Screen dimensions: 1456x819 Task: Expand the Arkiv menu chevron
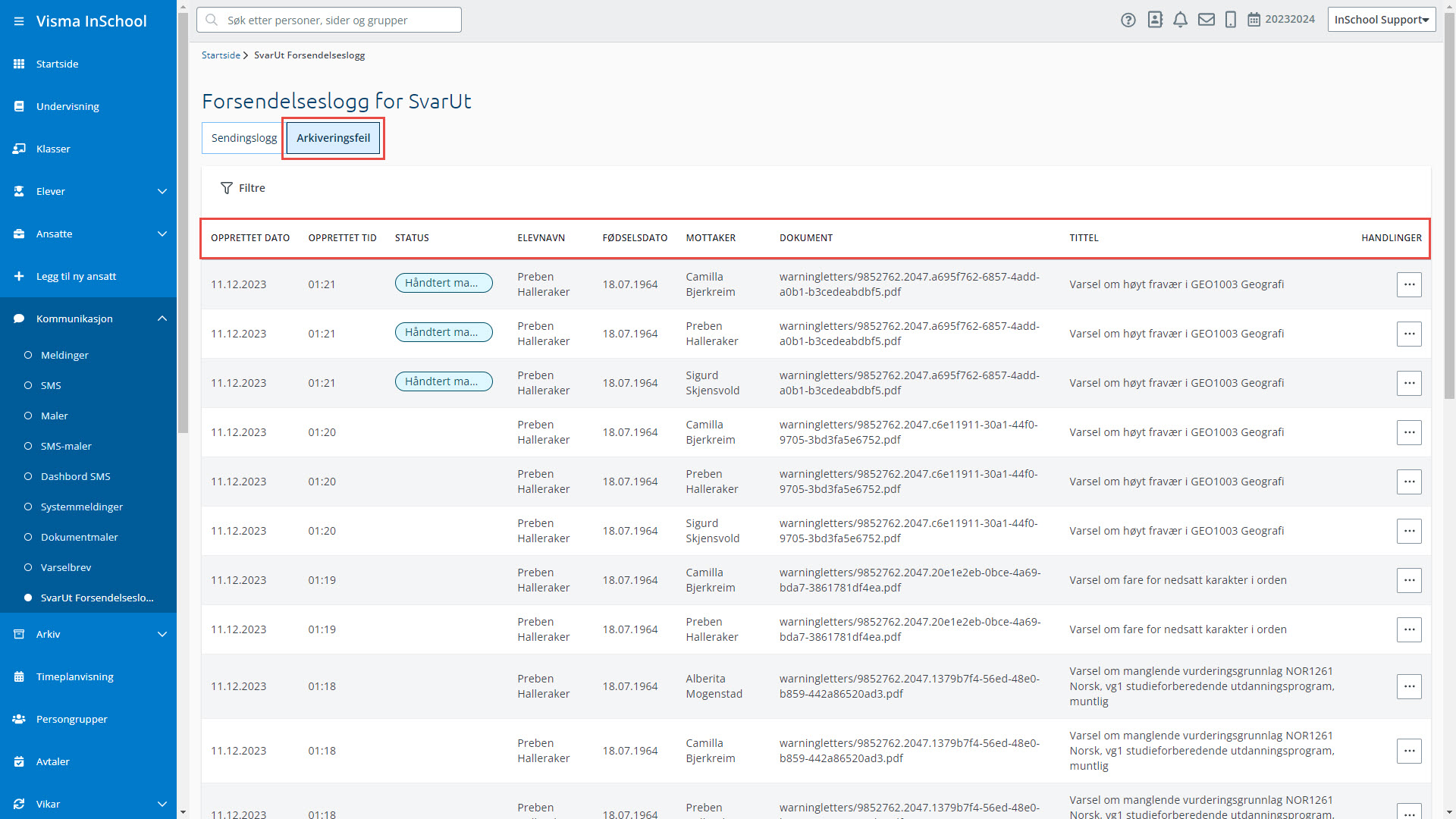coord(162,634)
